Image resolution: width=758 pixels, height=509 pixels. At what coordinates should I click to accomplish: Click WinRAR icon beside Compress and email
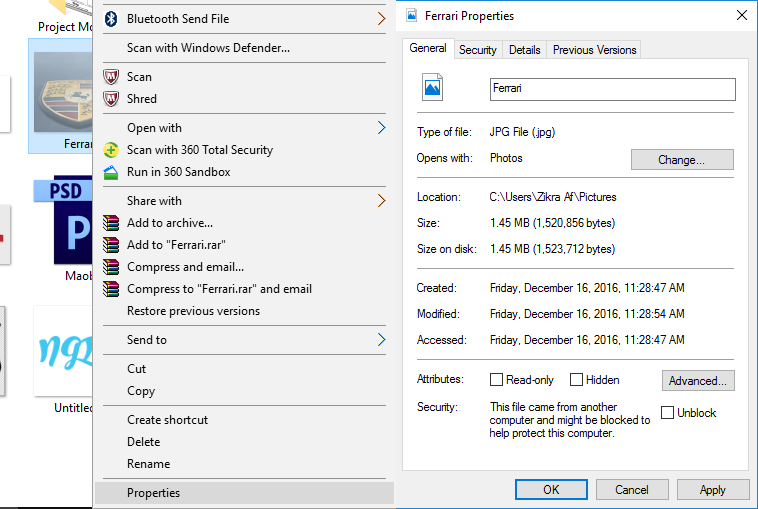tap(111, 267)
